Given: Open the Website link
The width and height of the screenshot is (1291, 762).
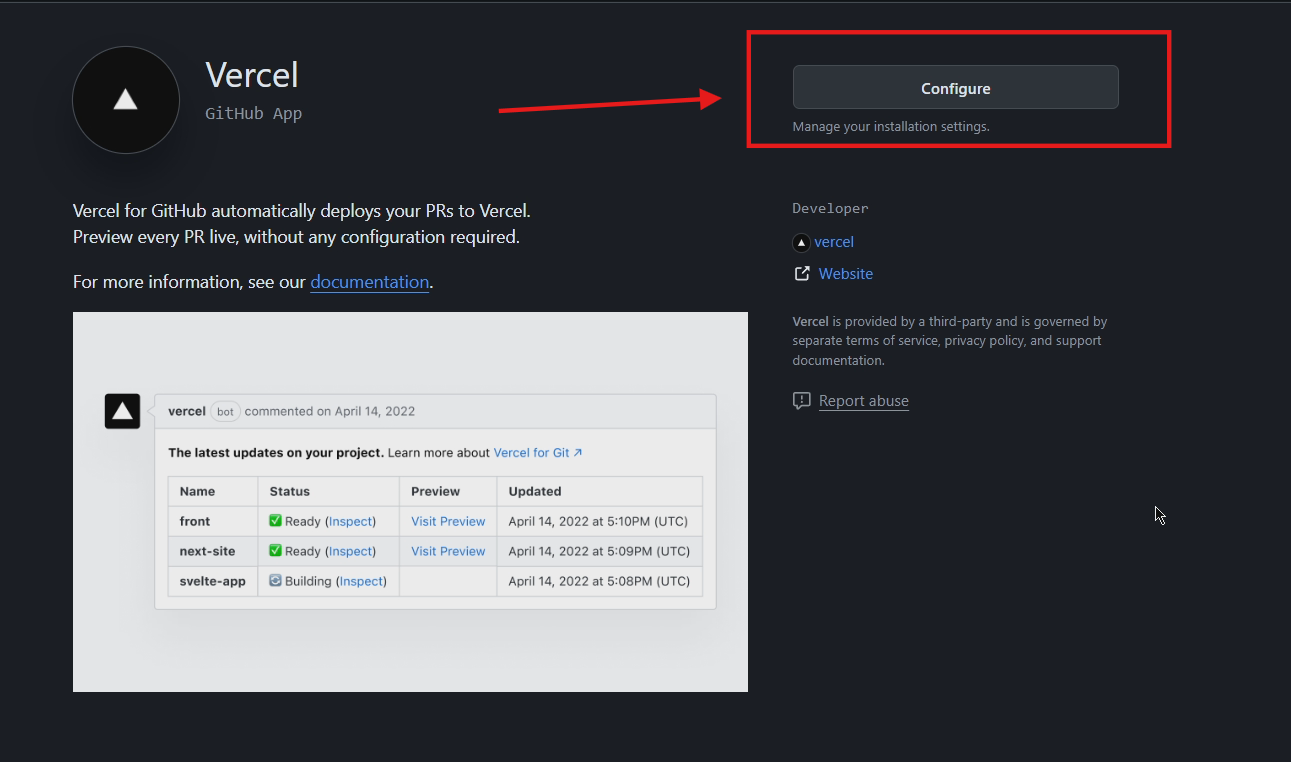Looking at the screenshot, I should 846,274.
